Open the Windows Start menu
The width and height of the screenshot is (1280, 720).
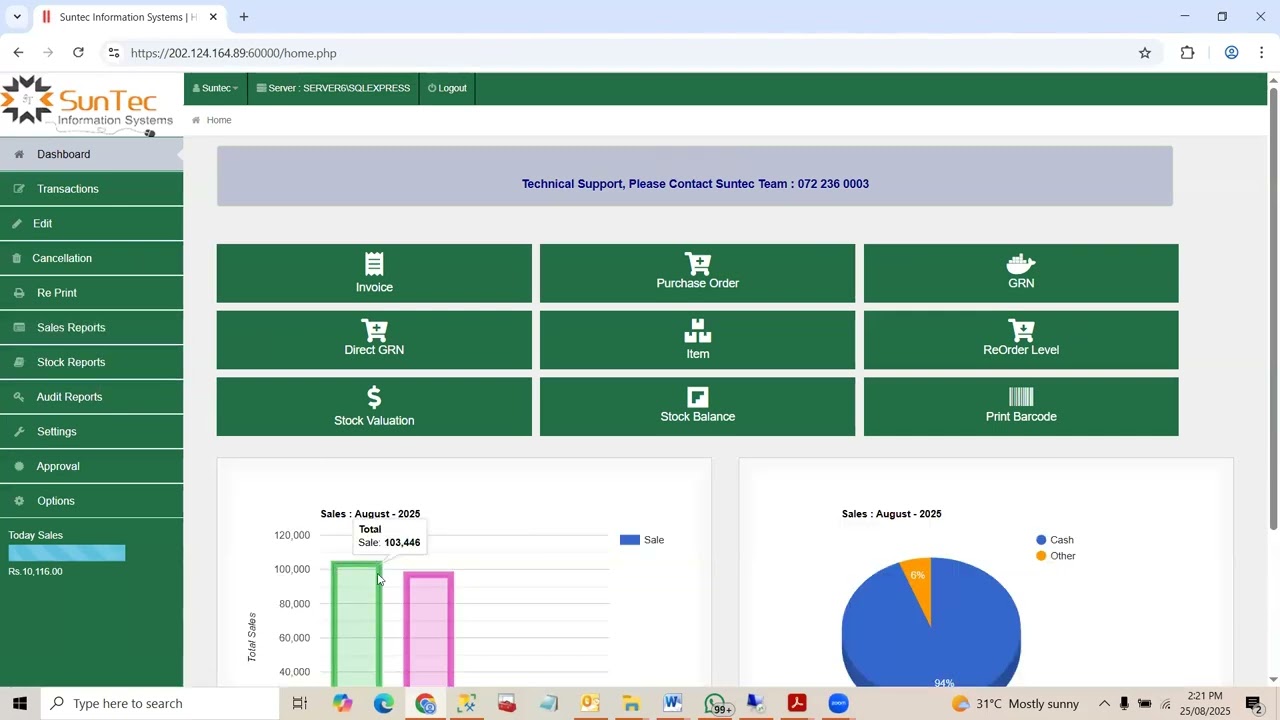[x=20, y=704]
